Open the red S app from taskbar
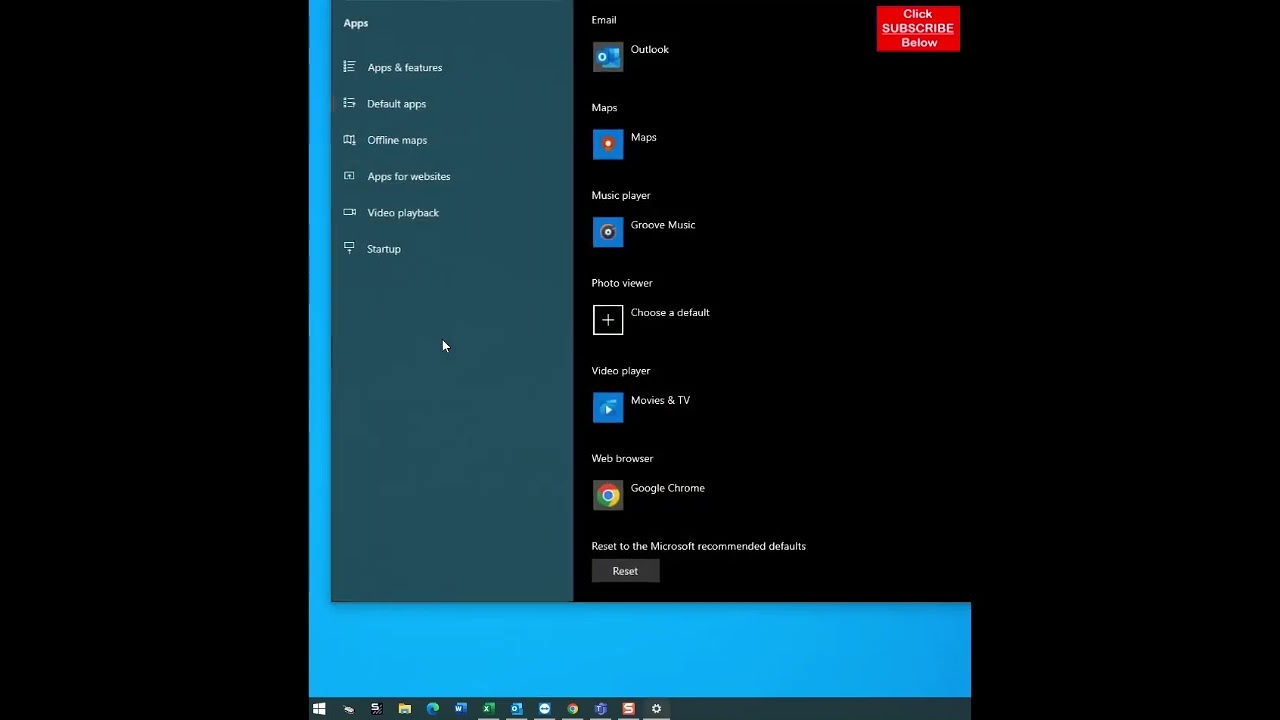This screenshot has width=1280, height=720. 628,708
